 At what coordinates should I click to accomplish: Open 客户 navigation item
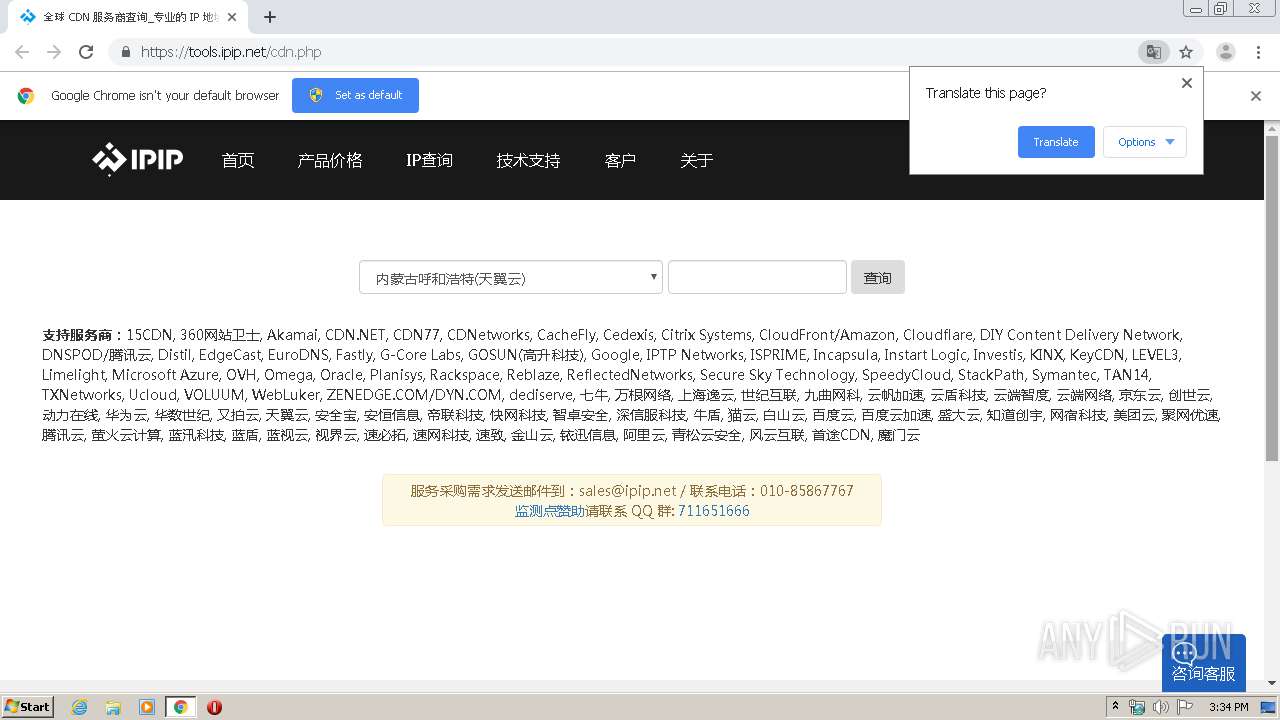620,160
